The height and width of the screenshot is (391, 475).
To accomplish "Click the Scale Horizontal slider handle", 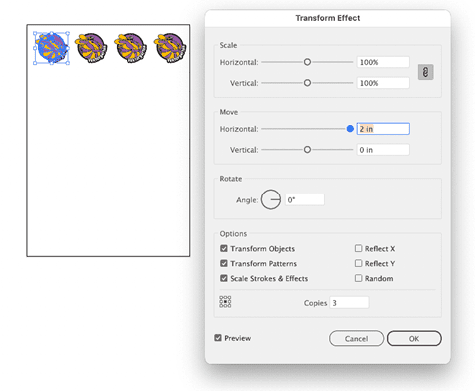I will (x=307, y=62).
